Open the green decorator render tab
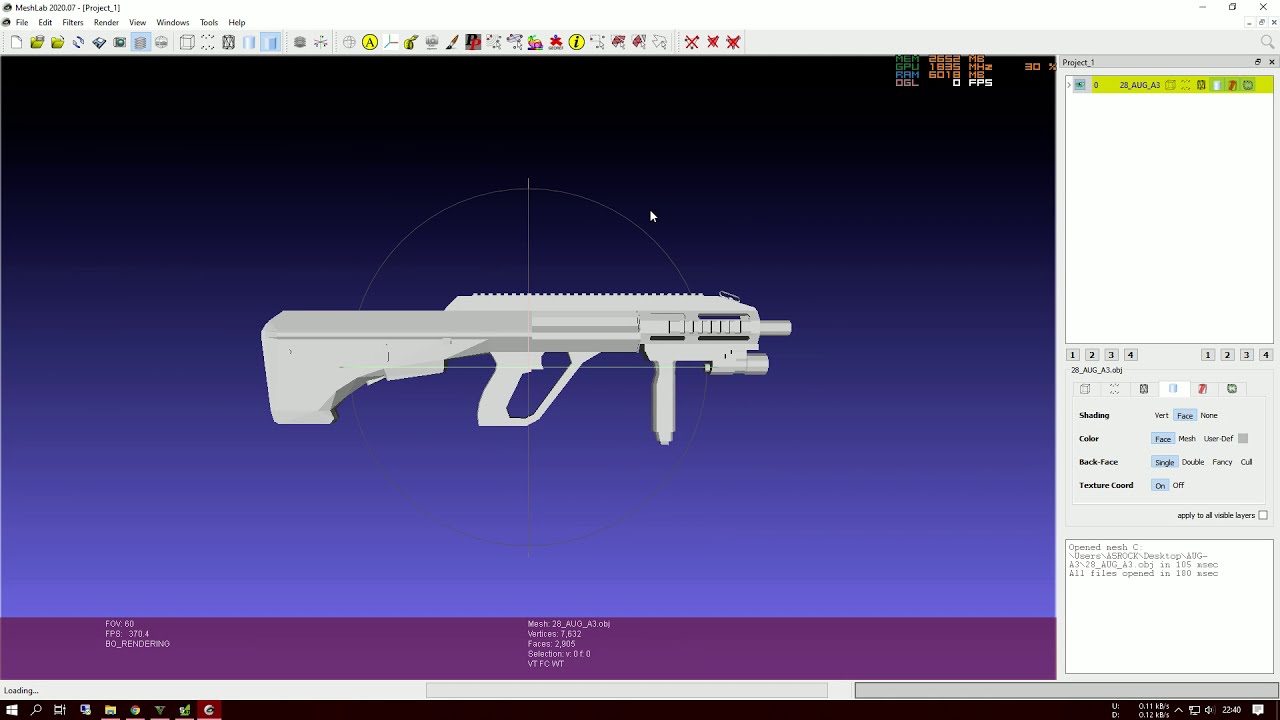1280x720 pixels. click(x=1232, y=389)
